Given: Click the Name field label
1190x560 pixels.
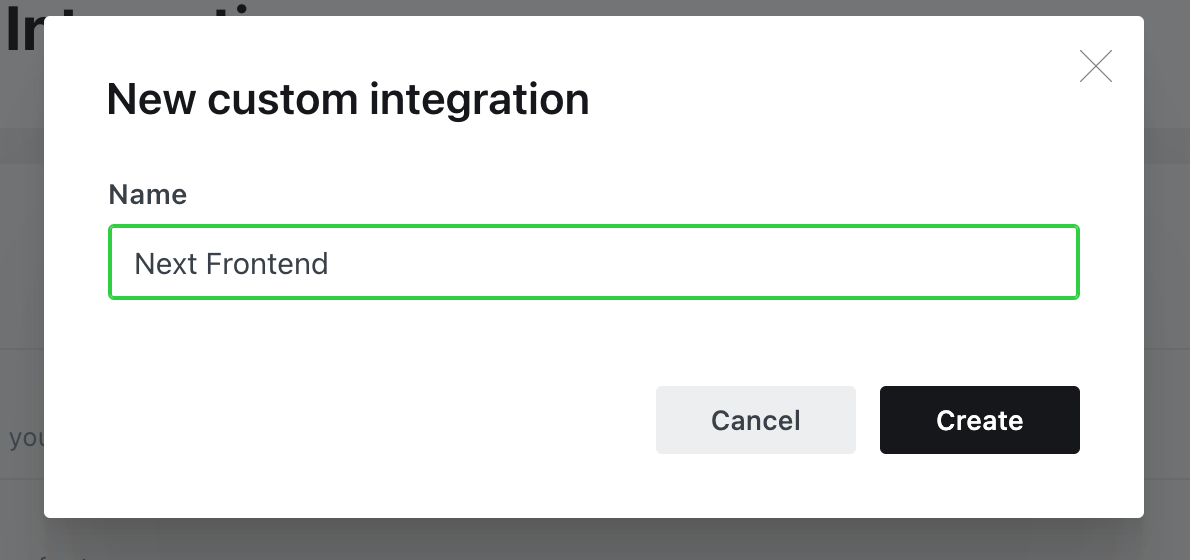Looking at the screenshot, I should tap(147, 194).
